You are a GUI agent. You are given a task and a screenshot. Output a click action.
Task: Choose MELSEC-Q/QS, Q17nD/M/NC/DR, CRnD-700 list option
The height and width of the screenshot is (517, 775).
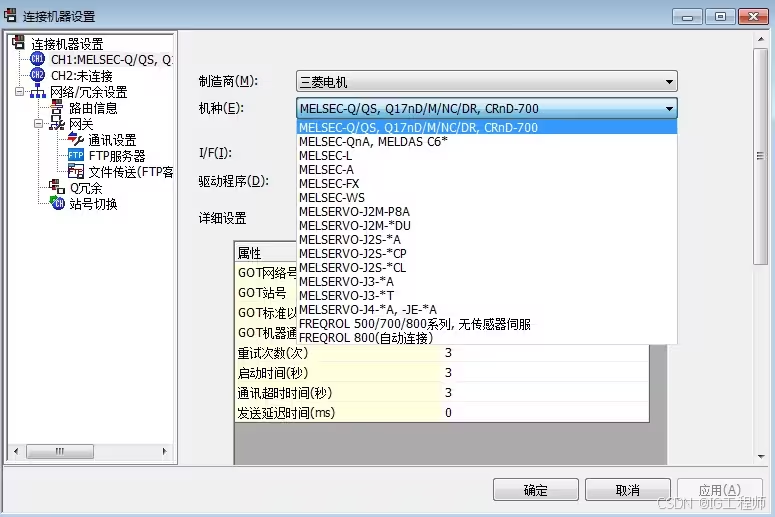(x=487, y=128)
